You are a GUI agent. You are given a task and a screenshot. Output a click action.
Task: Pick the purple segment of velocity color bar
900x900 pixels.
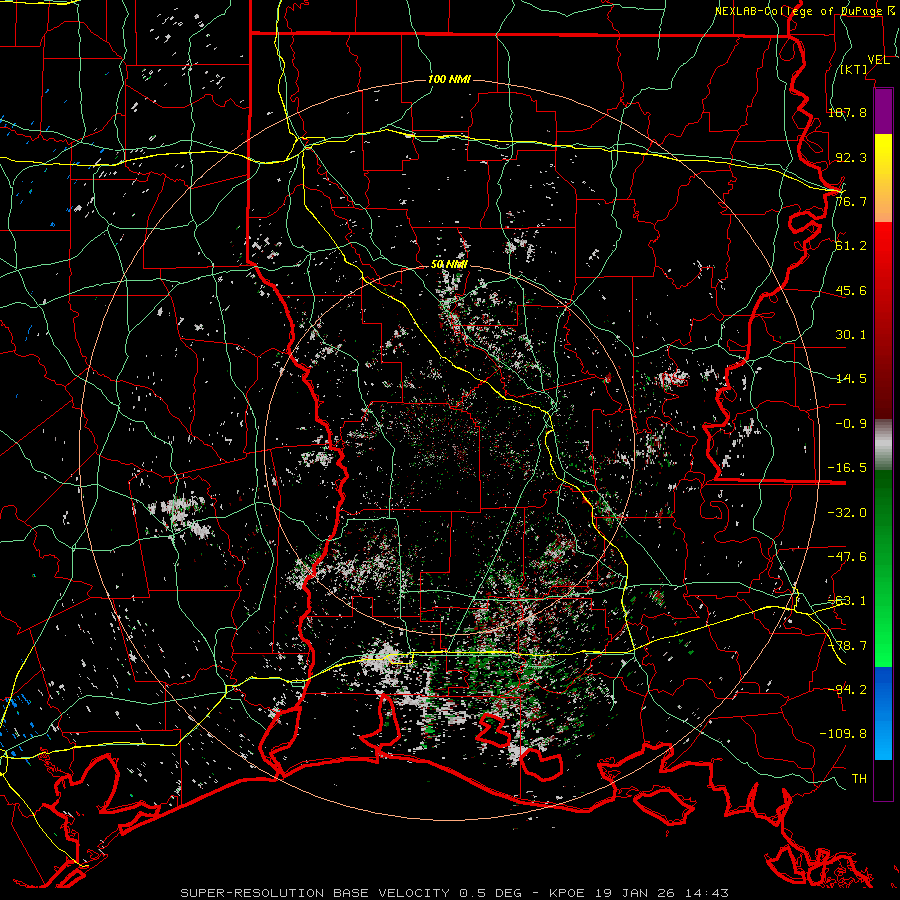click(883, 111)
